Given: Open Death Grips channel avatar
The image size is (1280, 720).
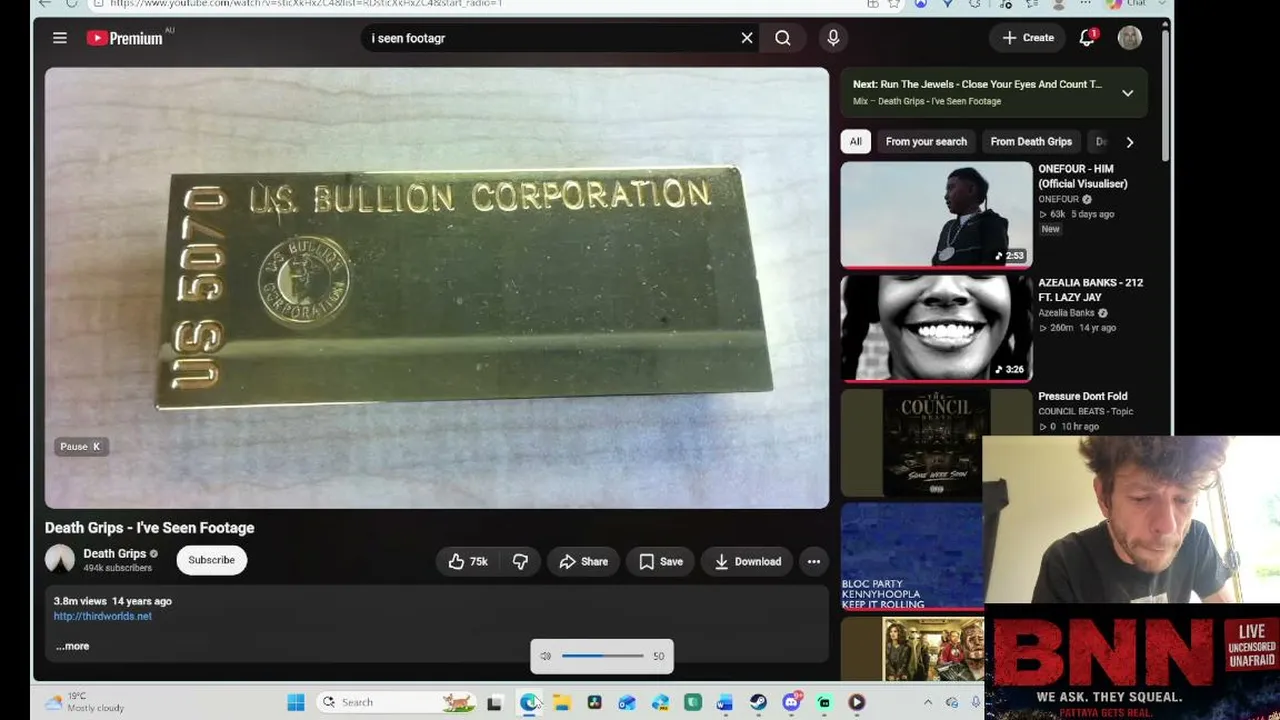Looking at the screenshot, I should pyautogui.click(x=60, y=559).
